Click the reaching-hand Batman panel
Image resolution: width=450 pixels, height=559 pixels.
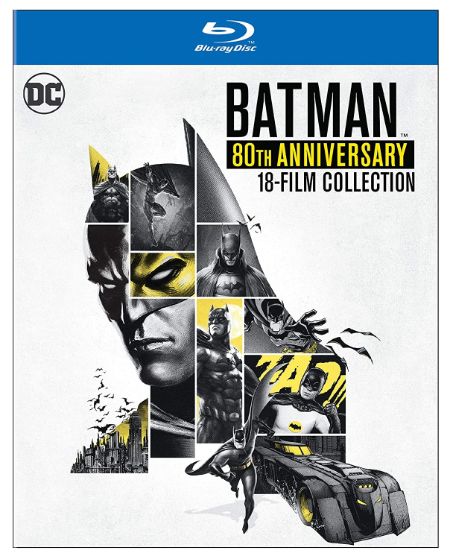(285, 326)
